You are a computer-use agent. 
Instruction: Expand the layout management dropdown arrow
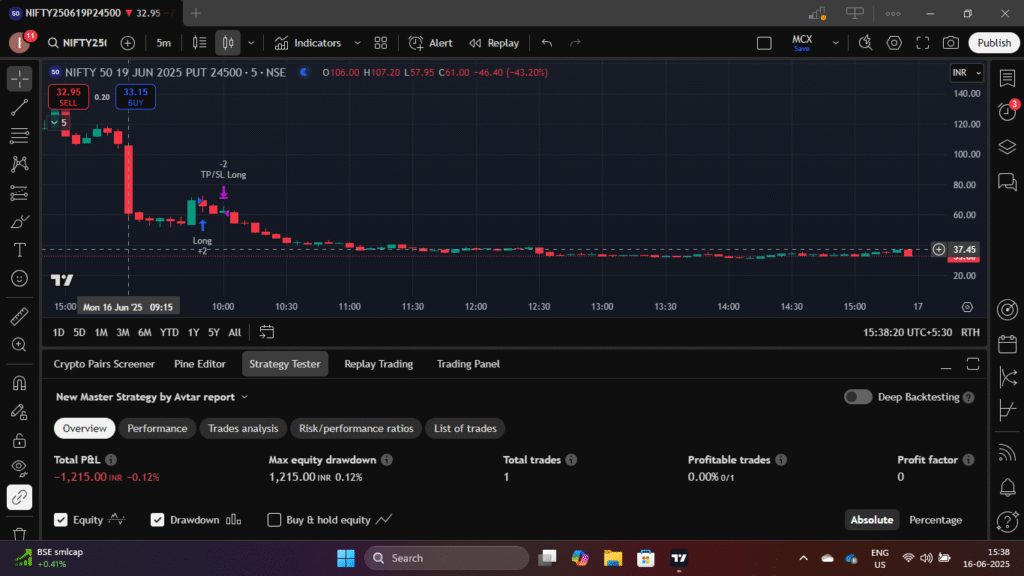(x=835, y=43)
